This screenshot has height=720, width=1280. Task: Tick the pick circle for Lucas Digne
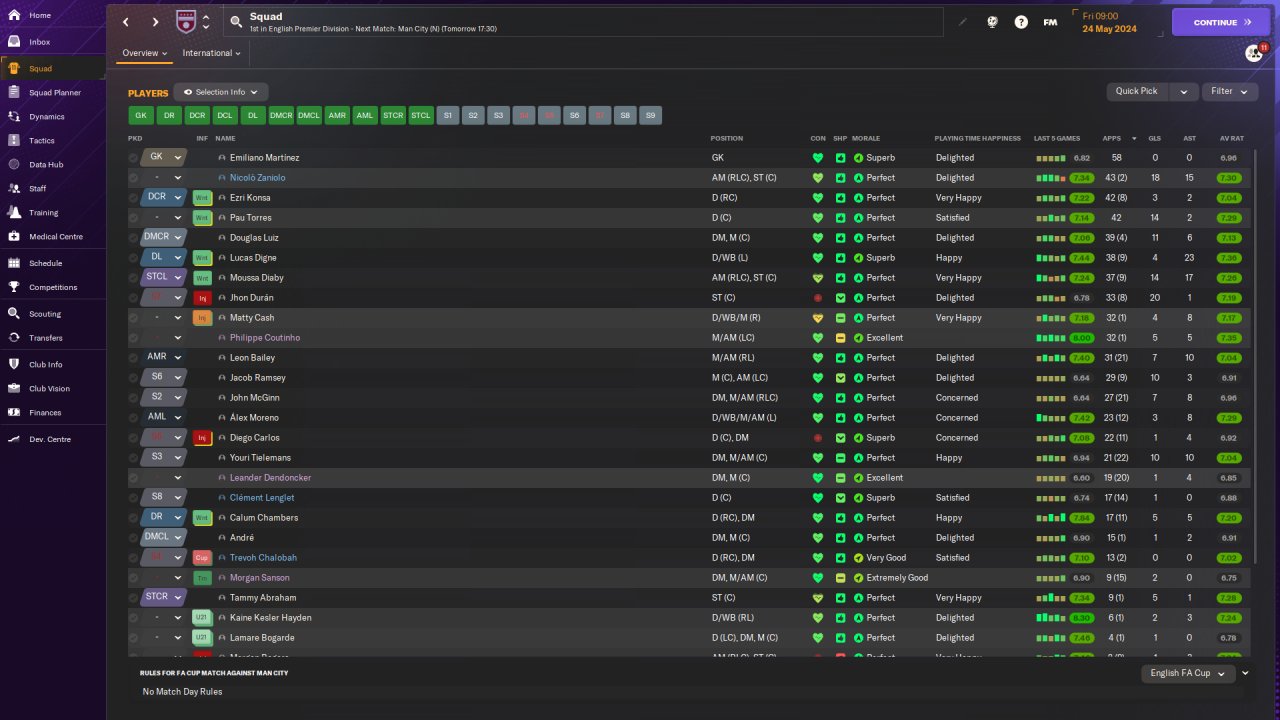click(x=133, y=258)
